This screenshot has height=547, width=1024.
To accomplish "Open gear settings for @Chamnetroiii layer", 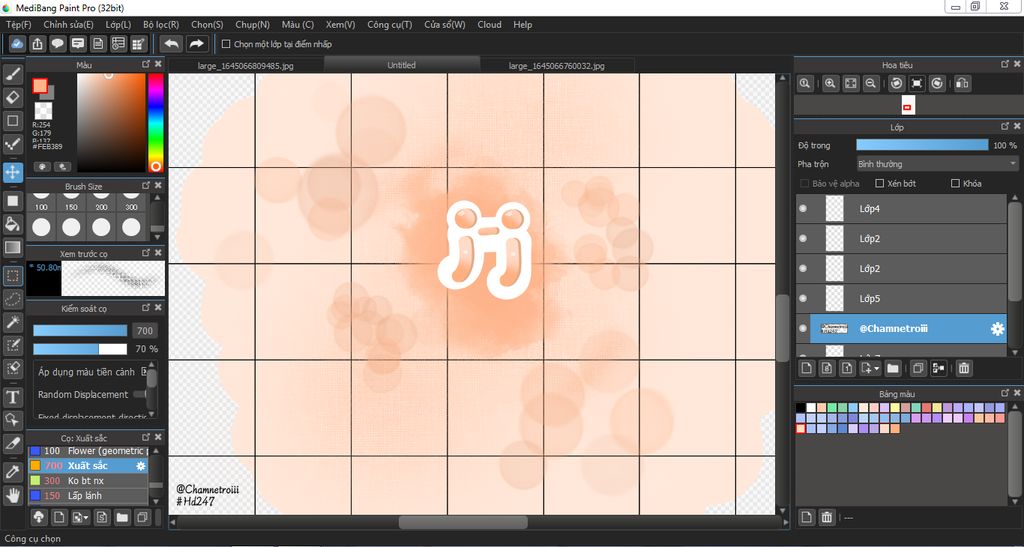I will (x=997, y=329).
